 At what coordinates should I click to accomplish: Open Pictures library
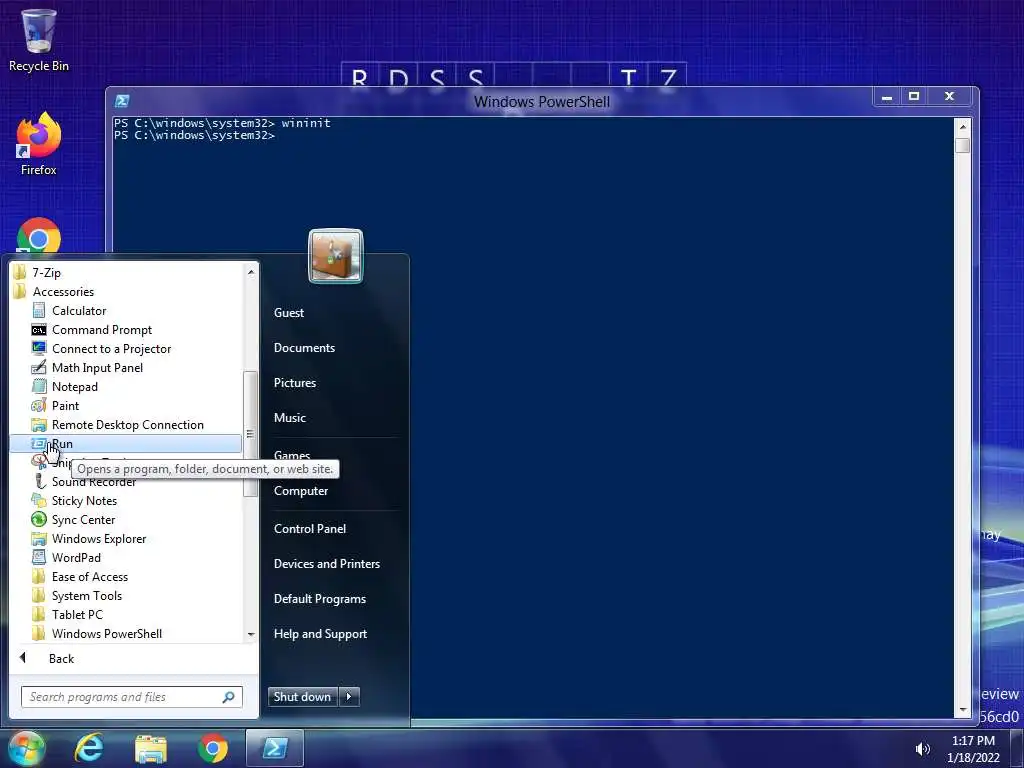[295, 383]
